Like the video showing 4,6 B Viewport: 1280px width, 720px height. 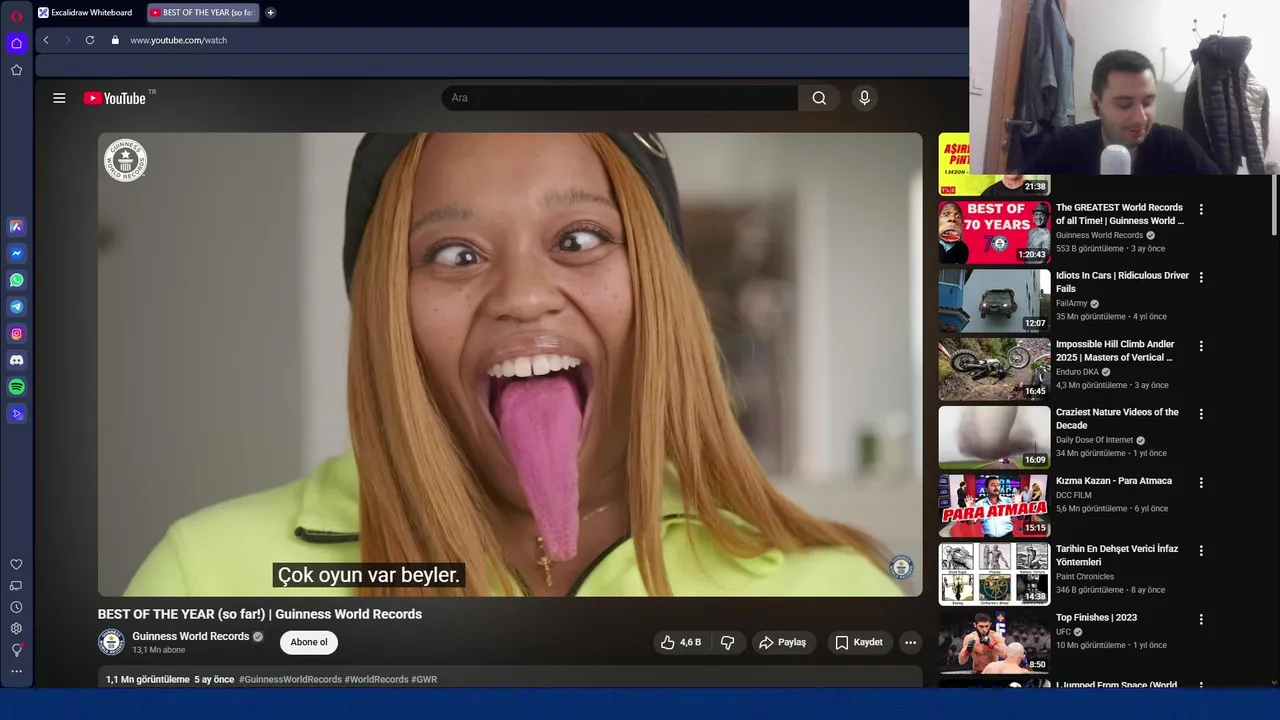click(681, 642)
